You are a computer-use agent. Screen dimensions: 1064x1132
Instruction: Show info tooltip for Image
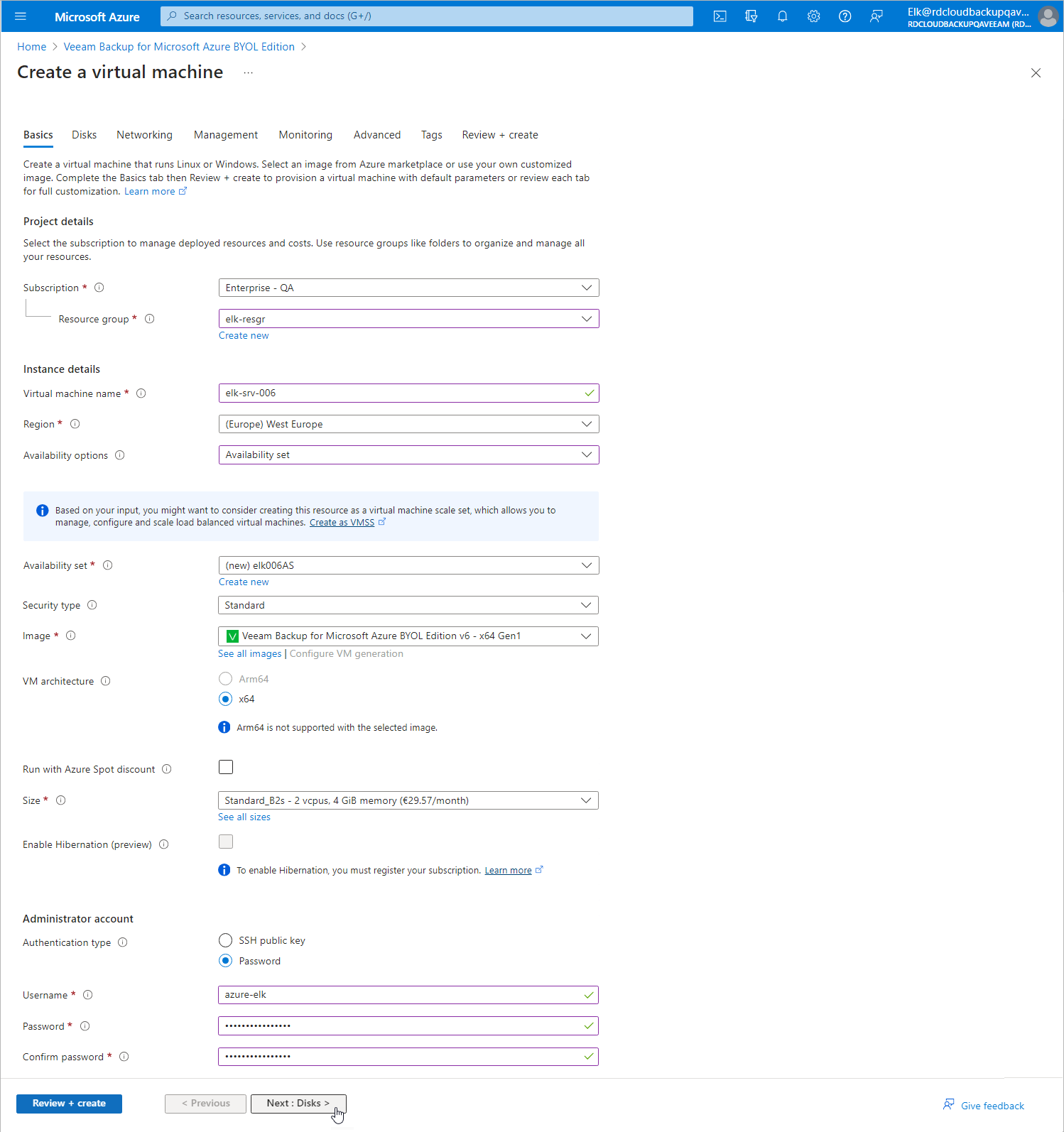[x=70, y=636]
